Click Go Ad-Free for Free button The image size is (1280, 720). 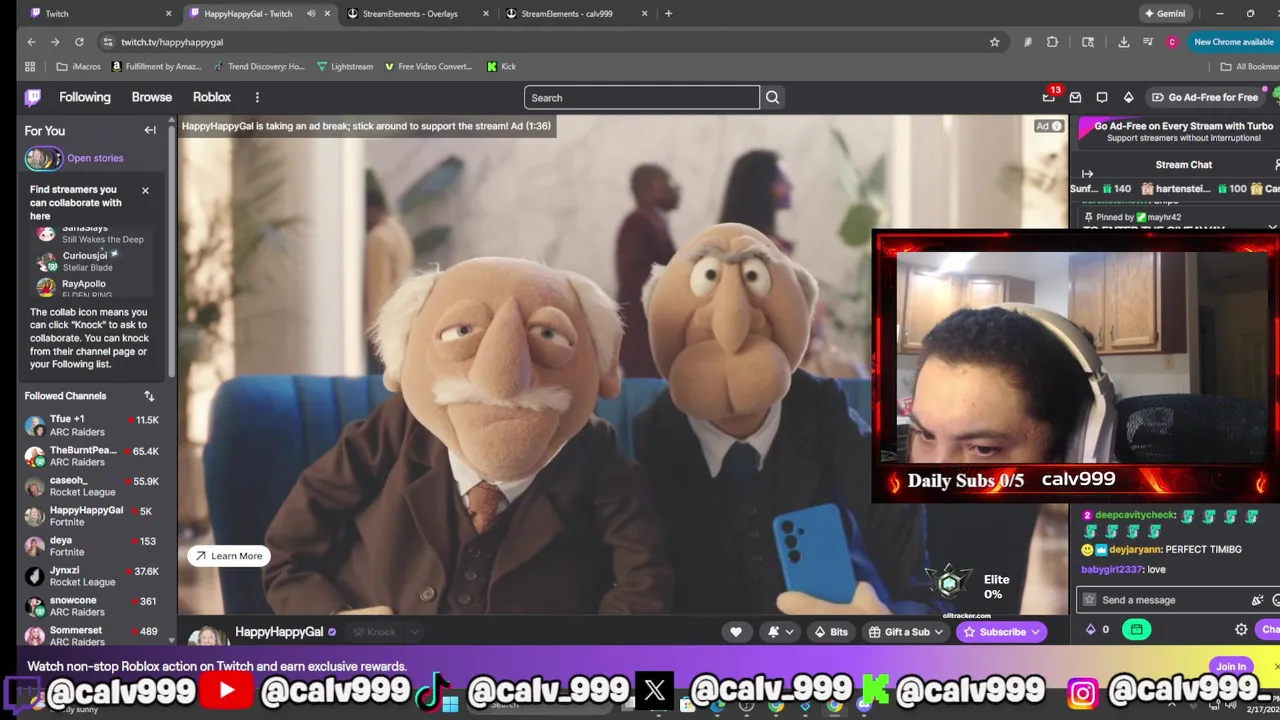tap(1204, 97)
